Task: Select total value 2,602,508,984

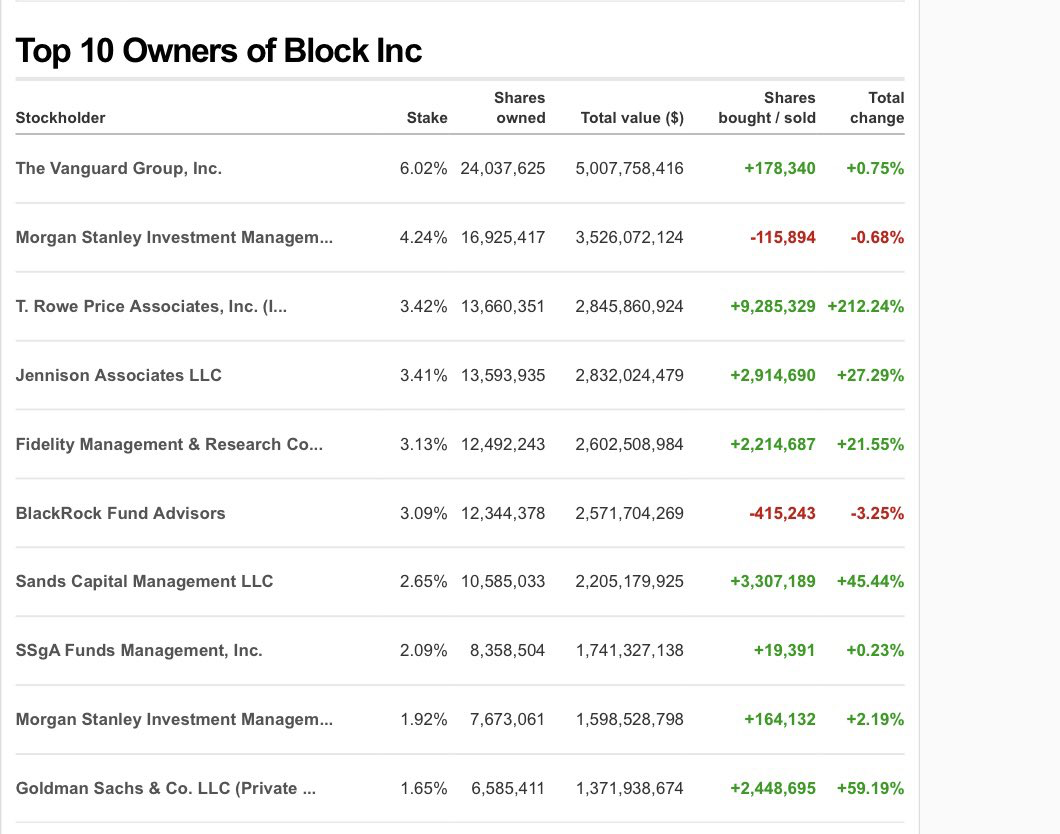Action: pyautogui.click(x=629, y=444)
